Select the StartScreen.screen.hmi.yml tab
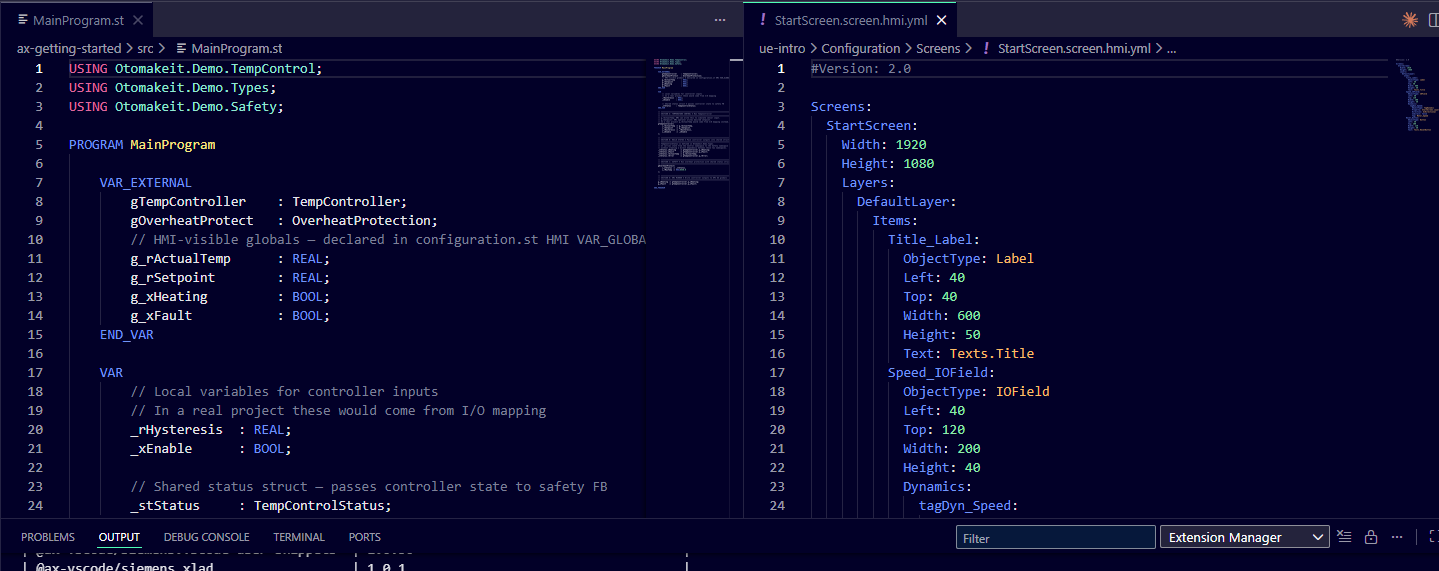The height and width of the screenshot is (571, 1439). pos(850,20)
